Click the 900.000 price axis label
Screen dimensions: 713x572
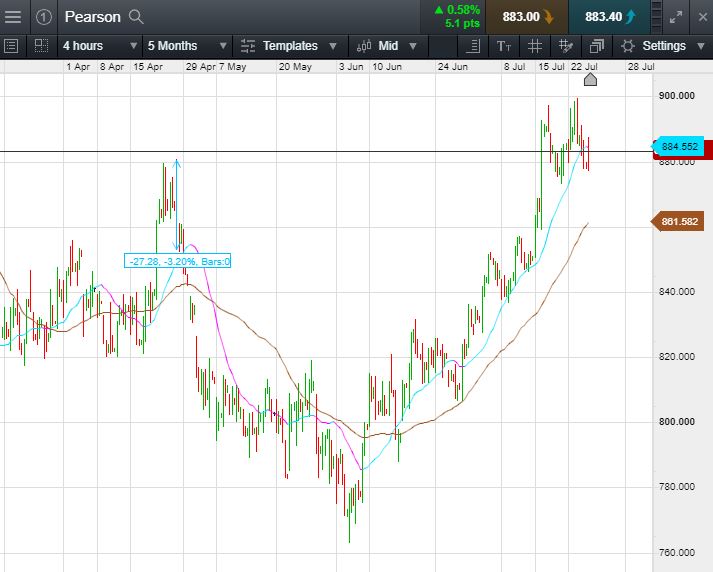coord(677,95)
